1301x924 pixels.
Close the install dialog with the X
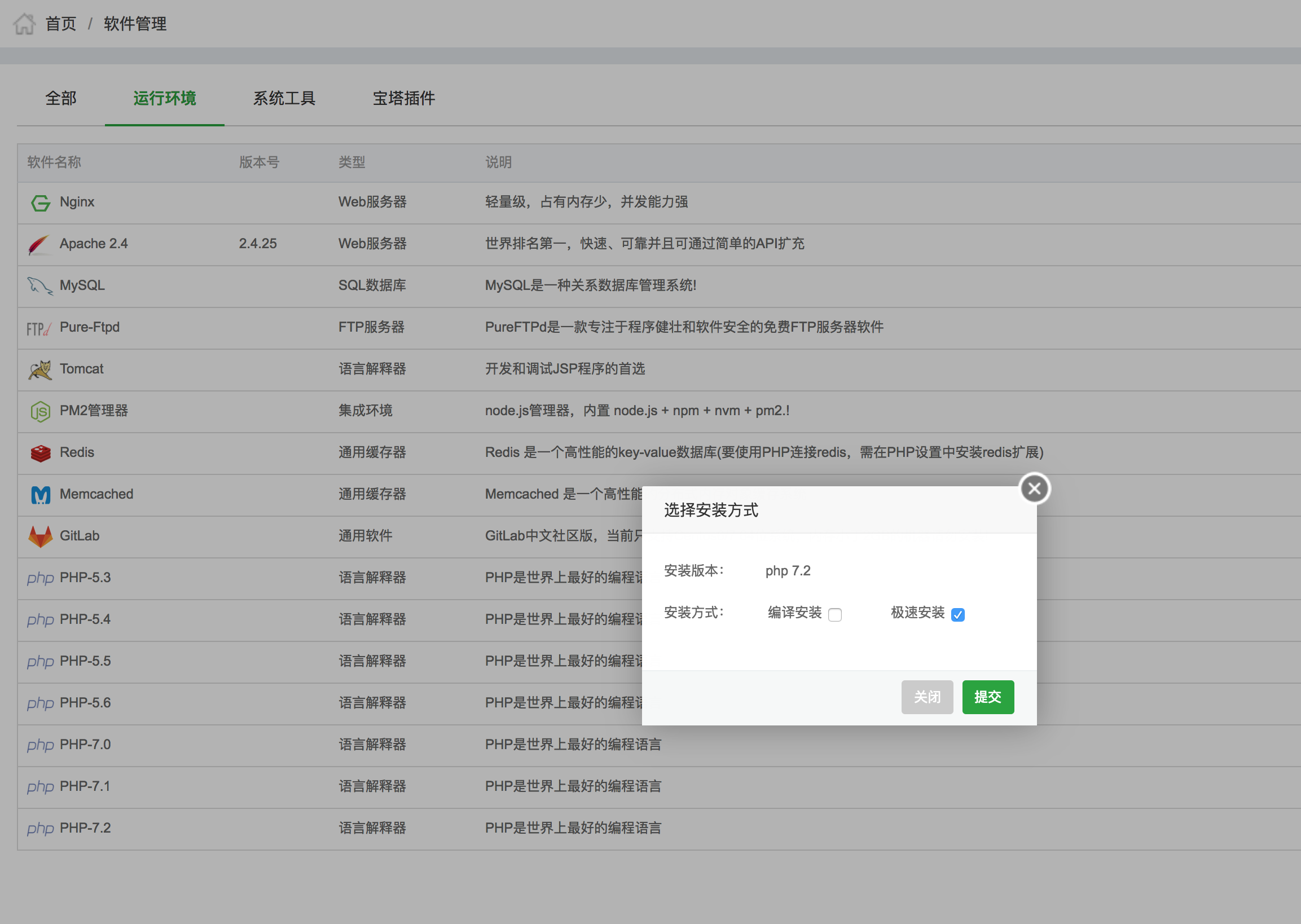pos(1034,488)
